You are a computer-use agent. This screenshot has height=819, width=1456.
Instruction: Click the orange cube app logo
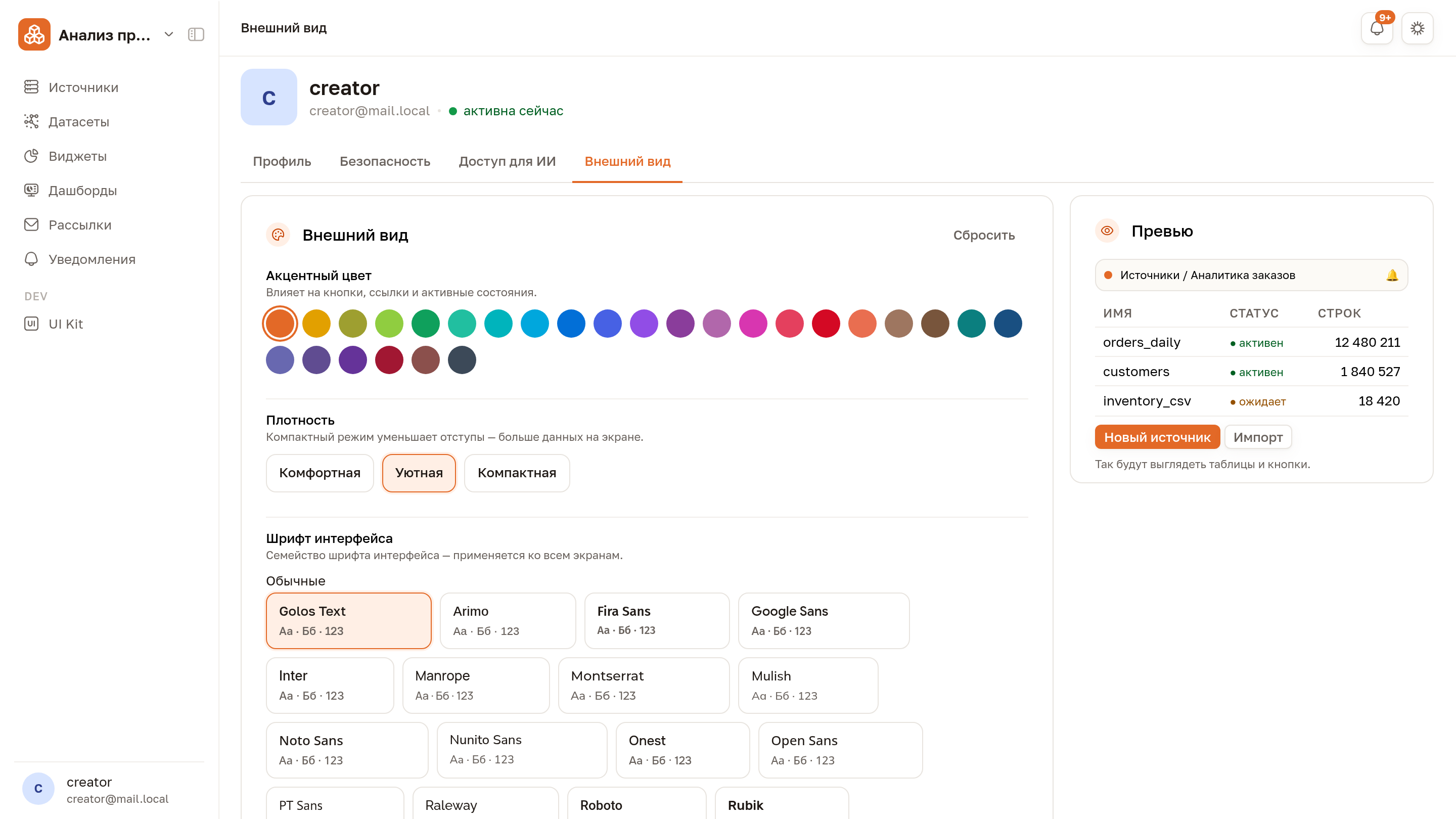tap(34, 34)
